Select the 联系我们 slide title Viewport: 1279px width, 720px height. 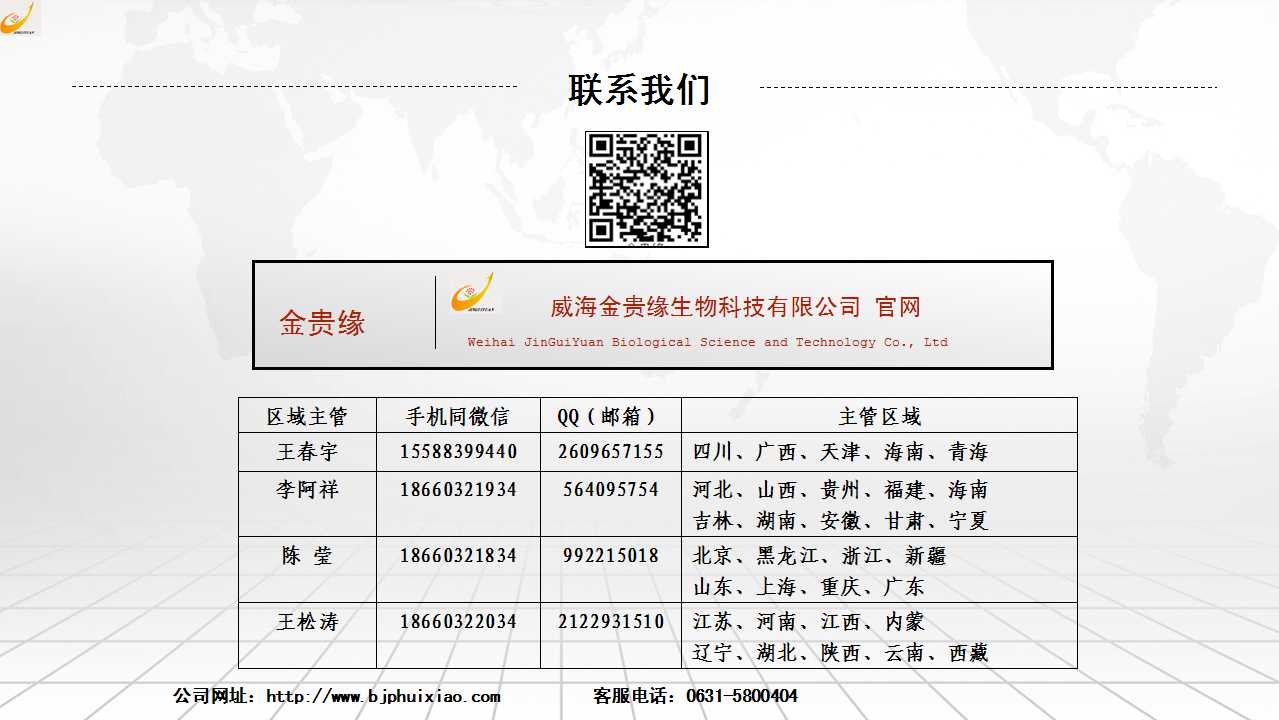coord(639,90)
